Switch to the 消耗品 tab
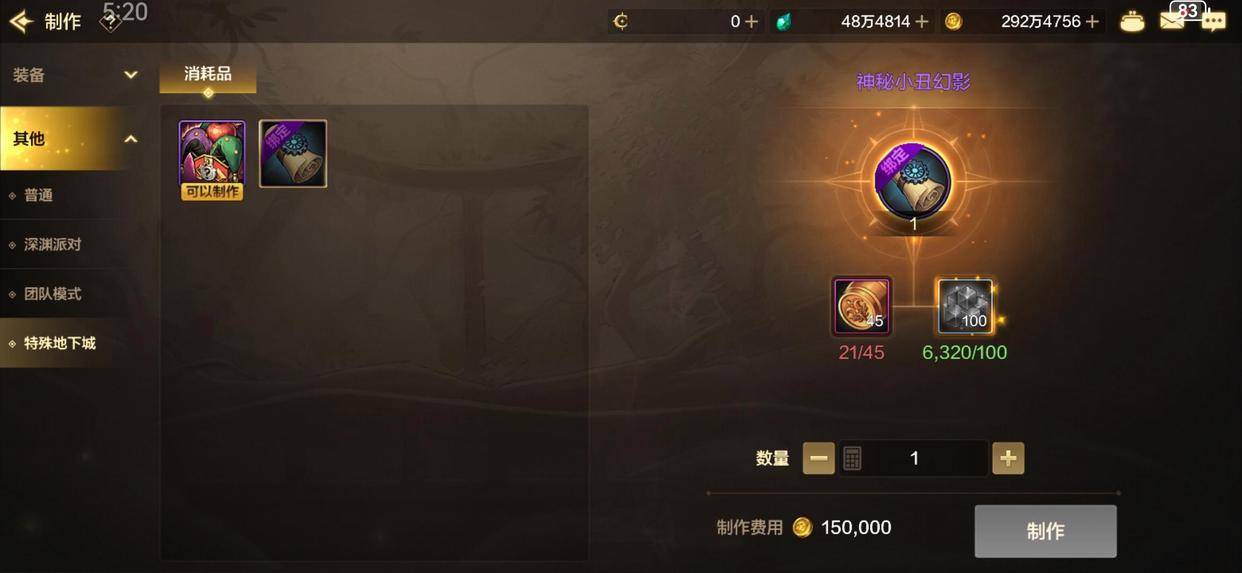 (208, 75)
